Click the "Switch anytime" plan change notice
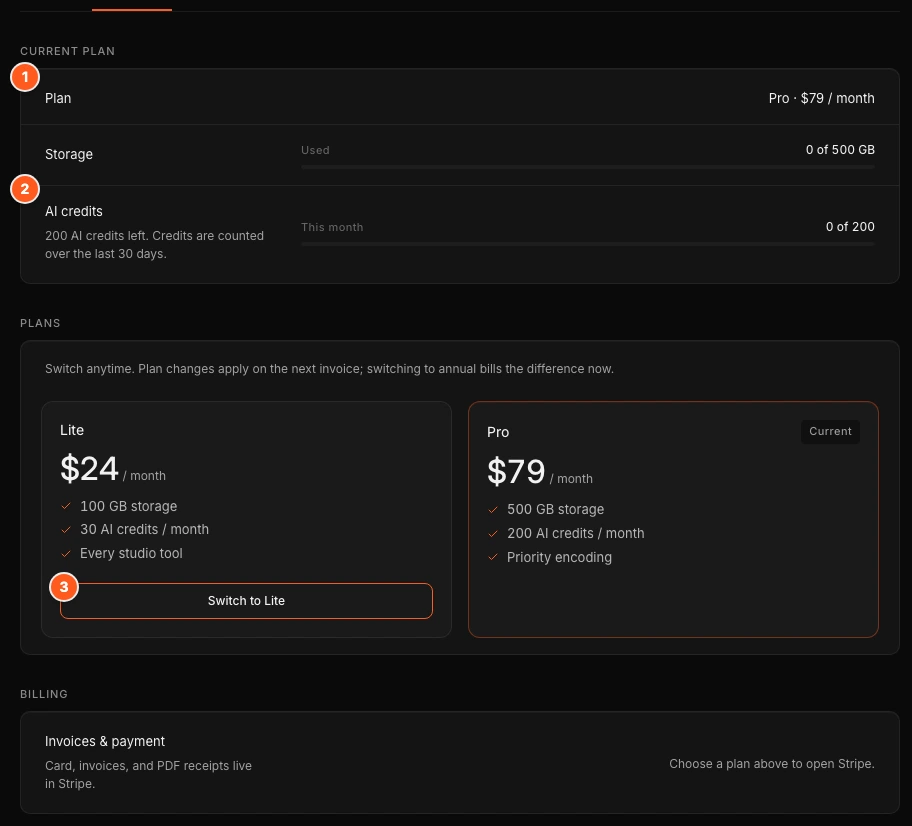 329,369
